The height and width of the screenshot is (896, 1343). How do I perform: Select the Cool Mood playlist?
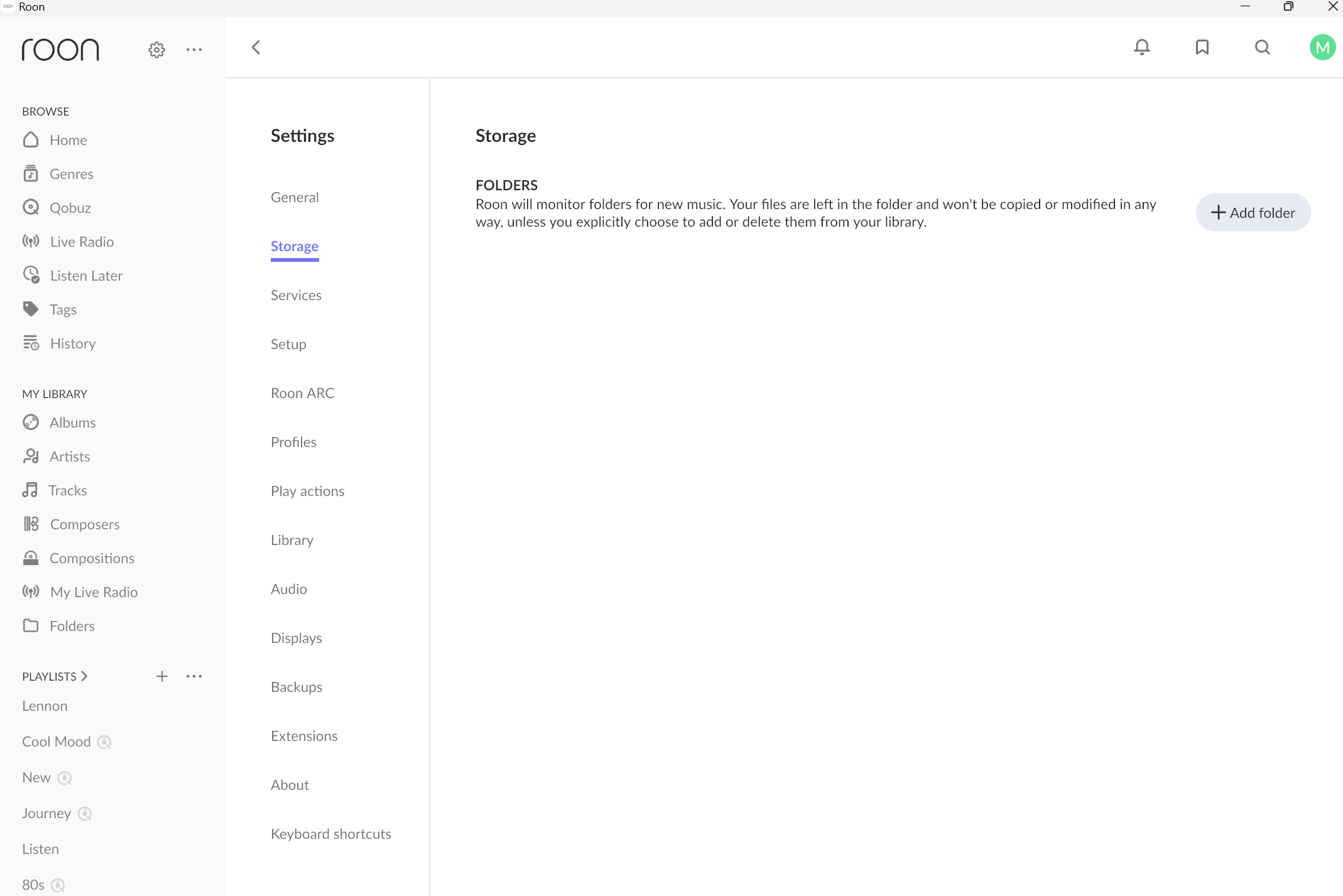click(x=57, y=742)
